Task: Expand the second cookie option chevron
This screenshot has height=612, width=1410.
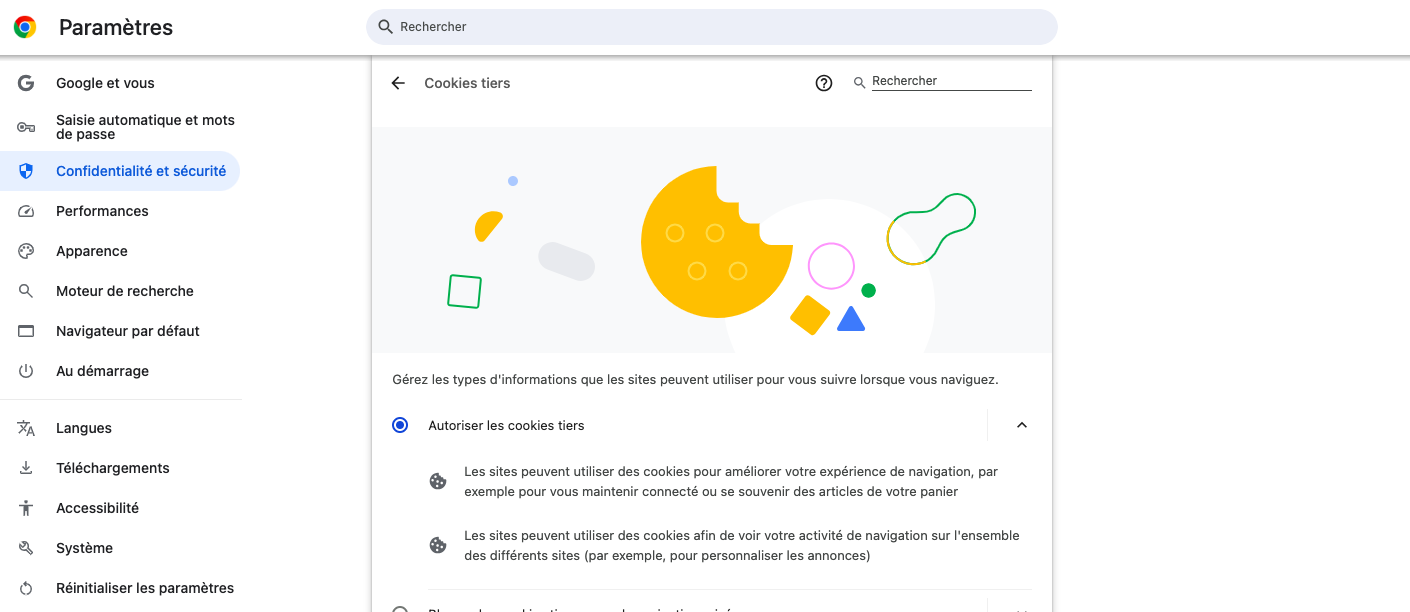Action: click(x=1021, y=609)
